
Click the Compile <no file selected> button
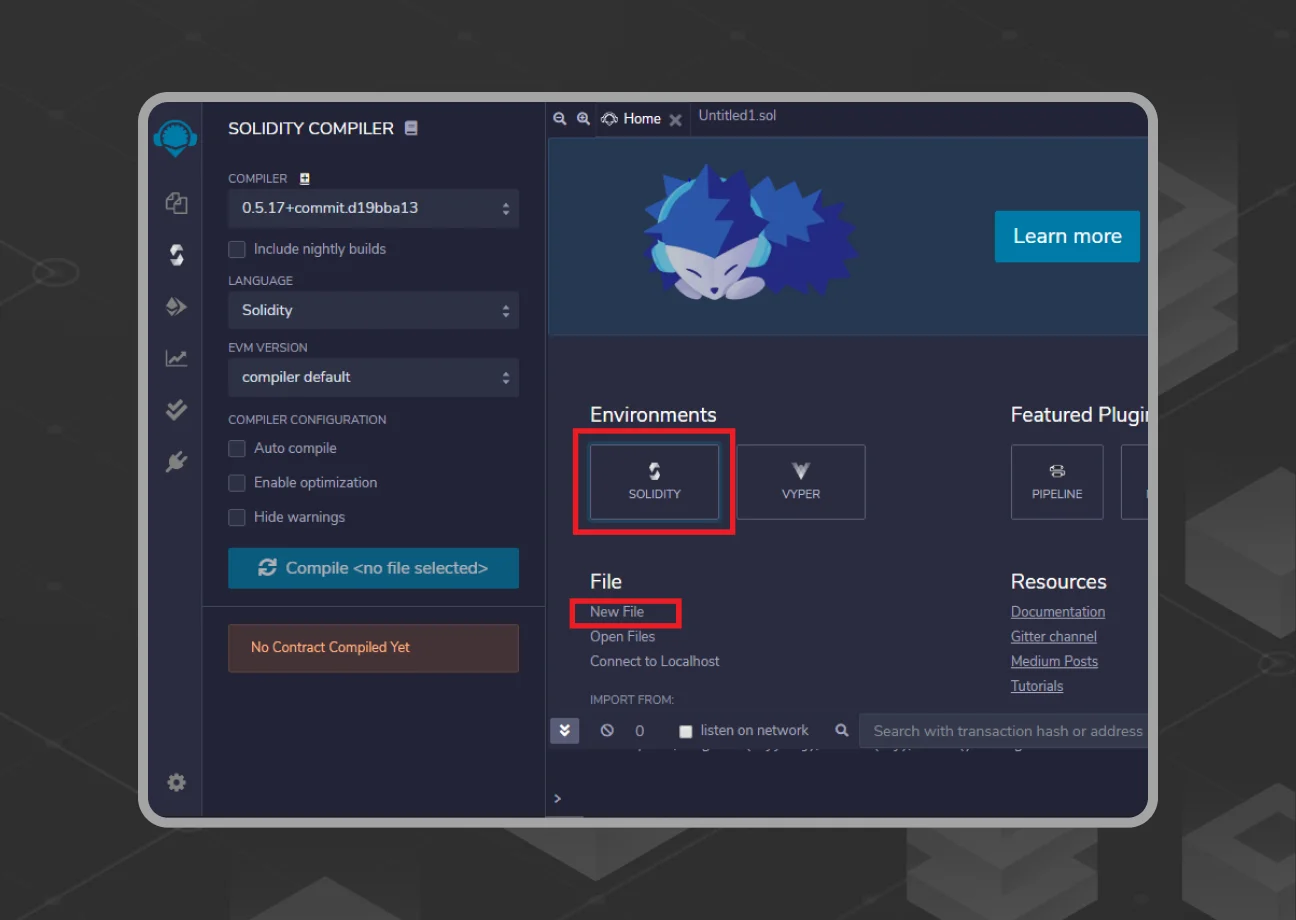pyautogui.click(x=373, y=568)
